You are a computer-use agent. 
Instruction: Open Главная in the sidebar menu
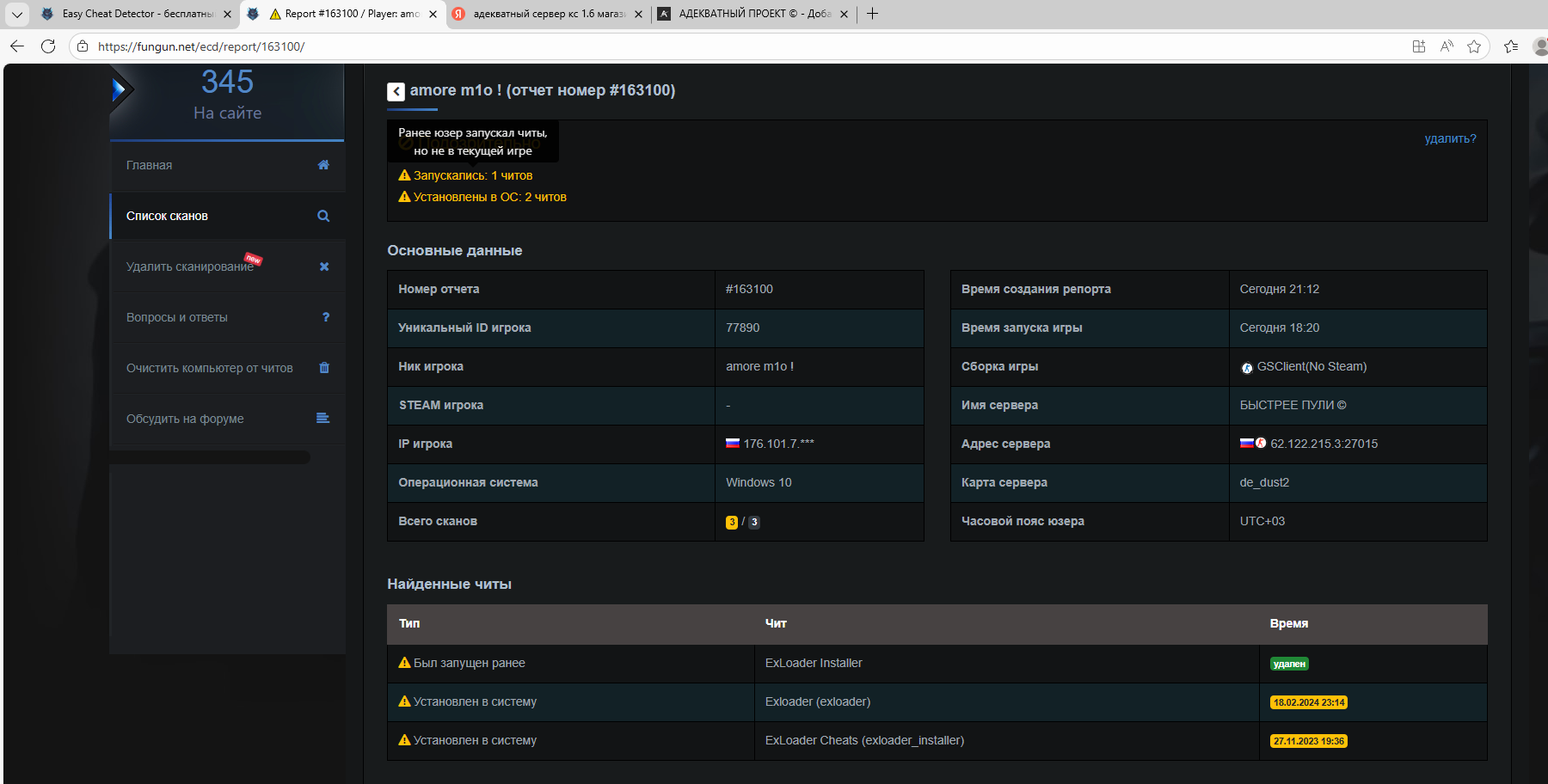(x=150, y=165)
